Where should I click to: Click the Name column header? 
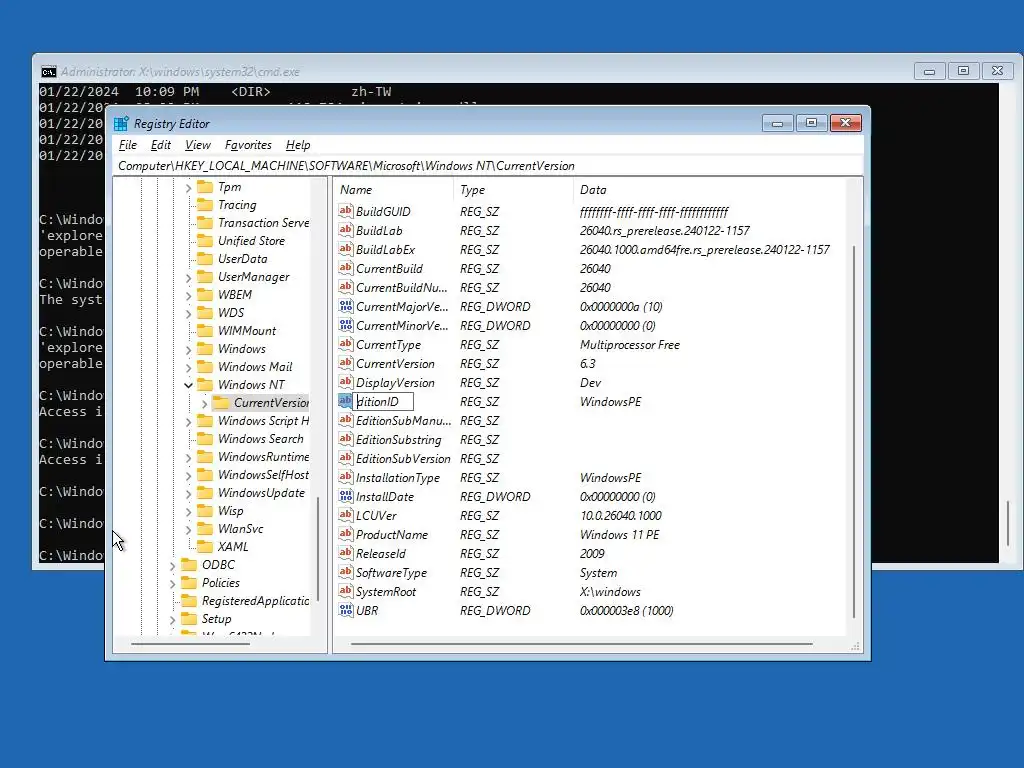(393, 189)
